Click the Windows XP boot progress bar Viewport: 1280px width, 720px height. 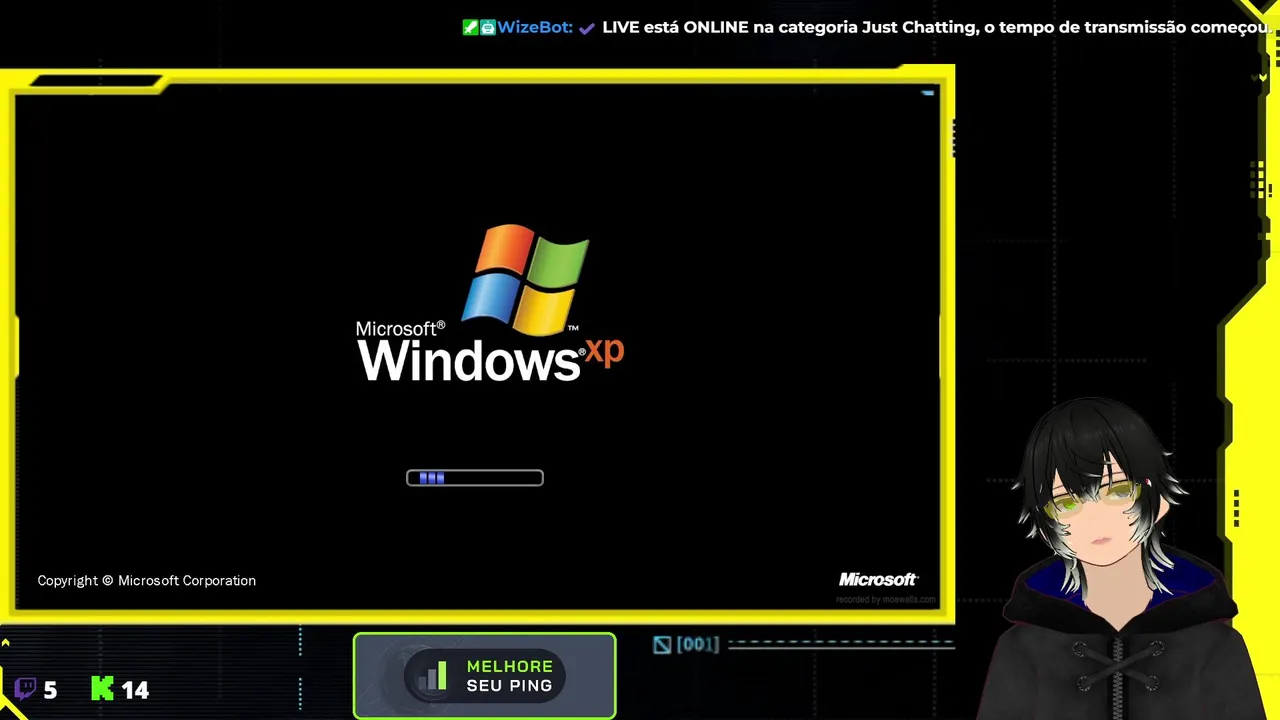tap(475, 478)
